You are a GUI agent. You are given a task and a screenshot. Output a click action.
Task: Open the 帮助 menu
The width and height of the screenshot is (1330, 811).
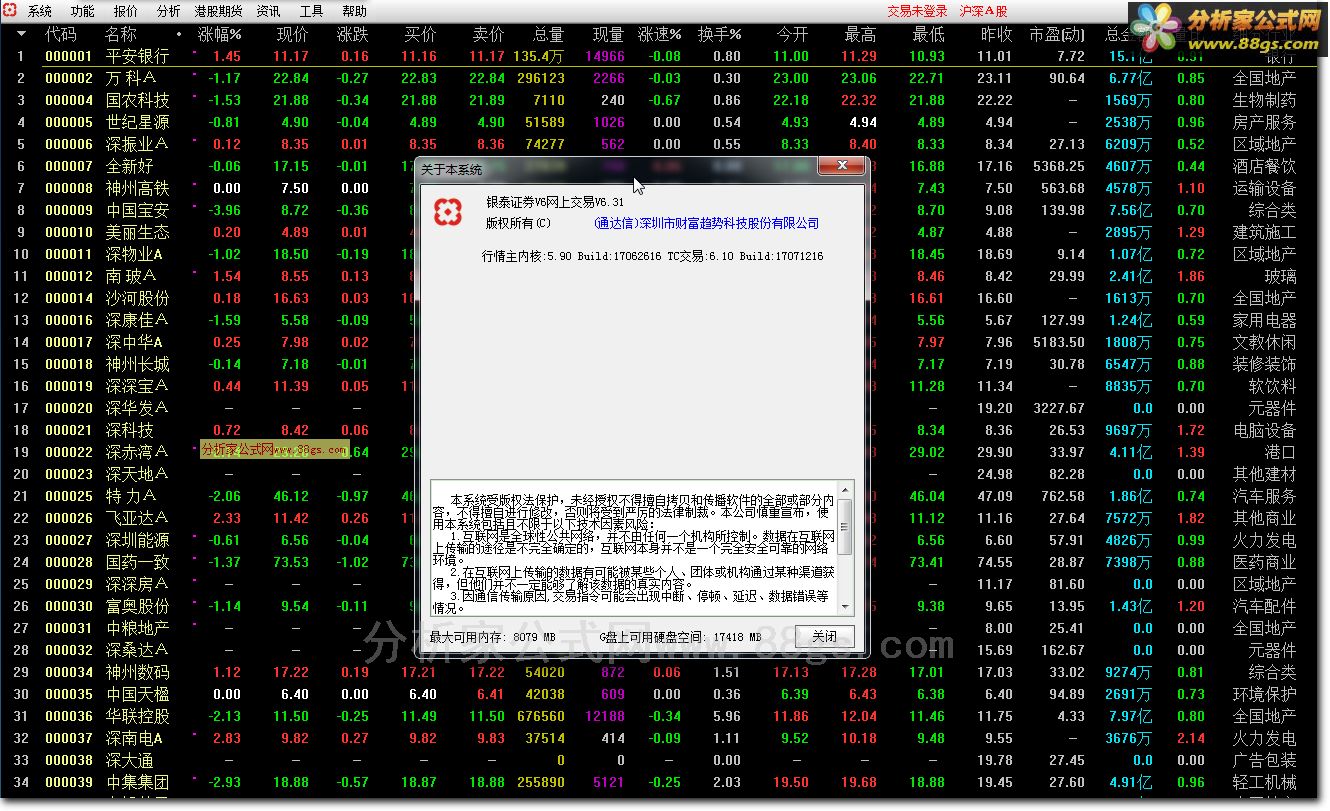[x=355, y=11]
